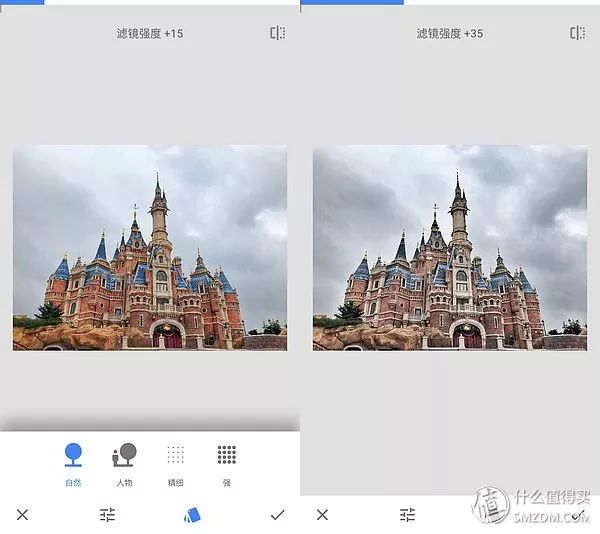600x534 pixels.
Task: Cancel the edit in the right screen
Action: [323, 515]
